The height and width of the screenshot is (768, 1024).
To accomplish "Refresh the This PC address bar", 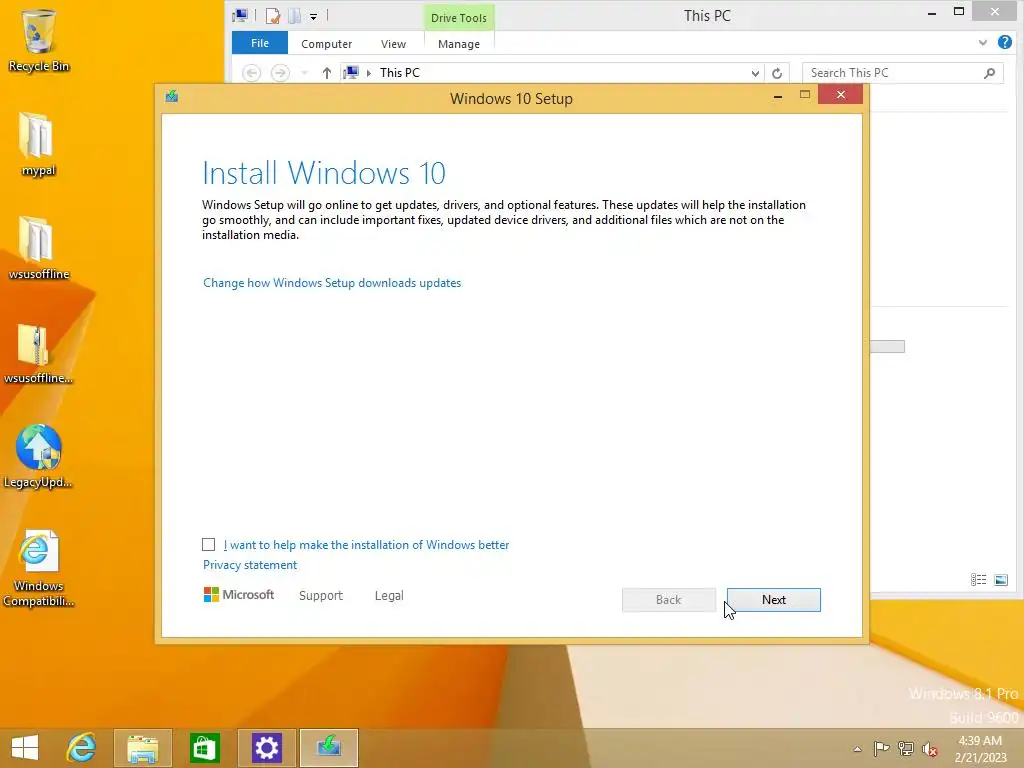I will pos(776,73).
